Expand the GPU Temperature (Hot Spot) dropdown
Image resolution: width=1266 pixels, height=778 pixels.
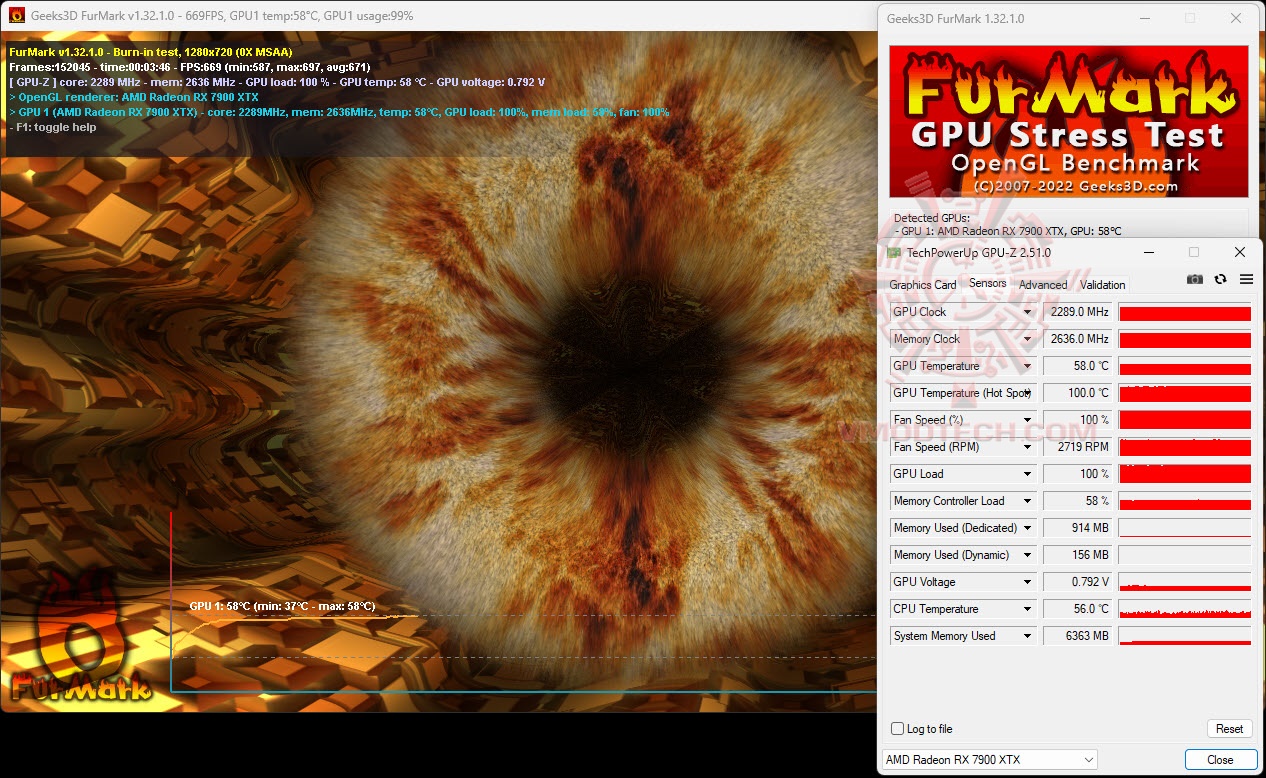(x=1027, y=393)
